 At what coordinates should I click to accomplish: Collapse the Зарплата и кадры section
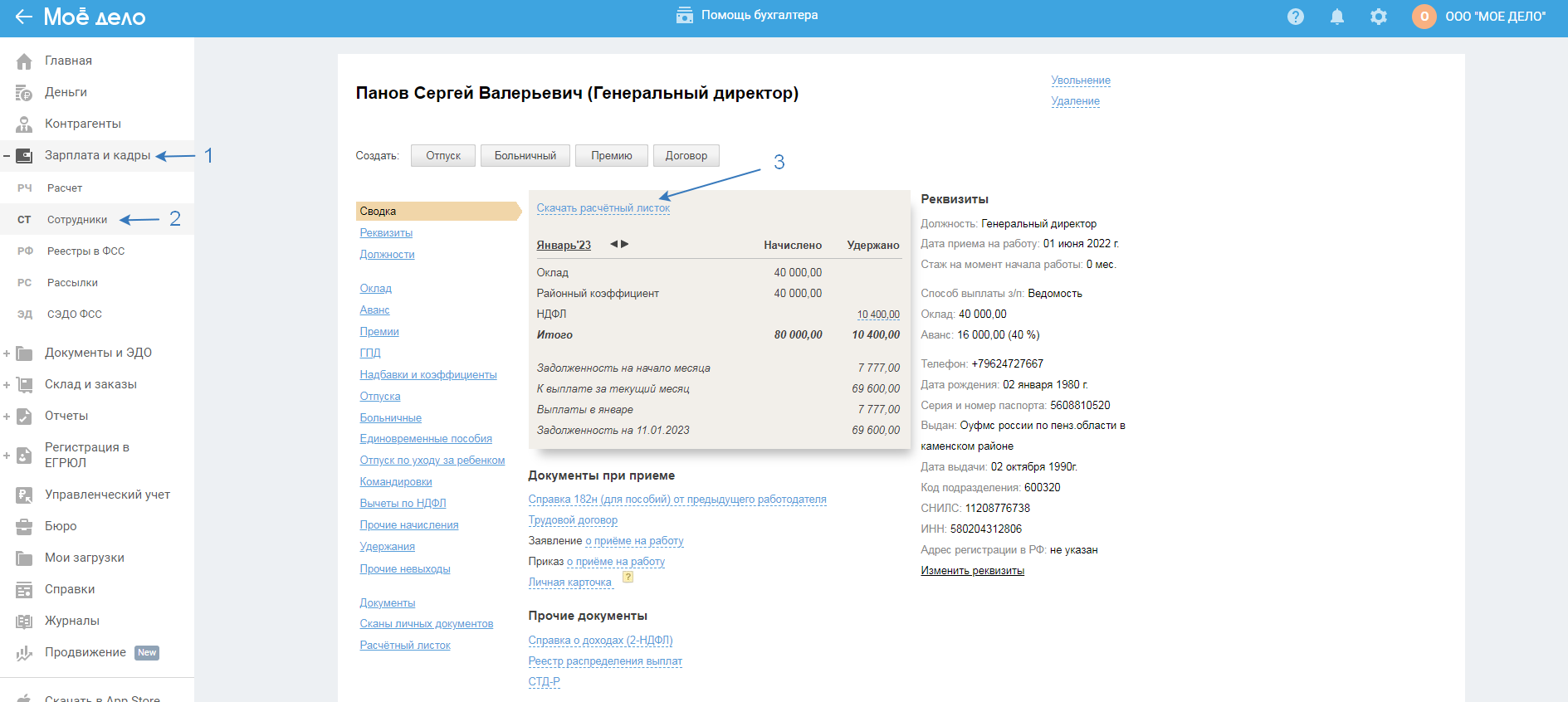click(7, 156)
